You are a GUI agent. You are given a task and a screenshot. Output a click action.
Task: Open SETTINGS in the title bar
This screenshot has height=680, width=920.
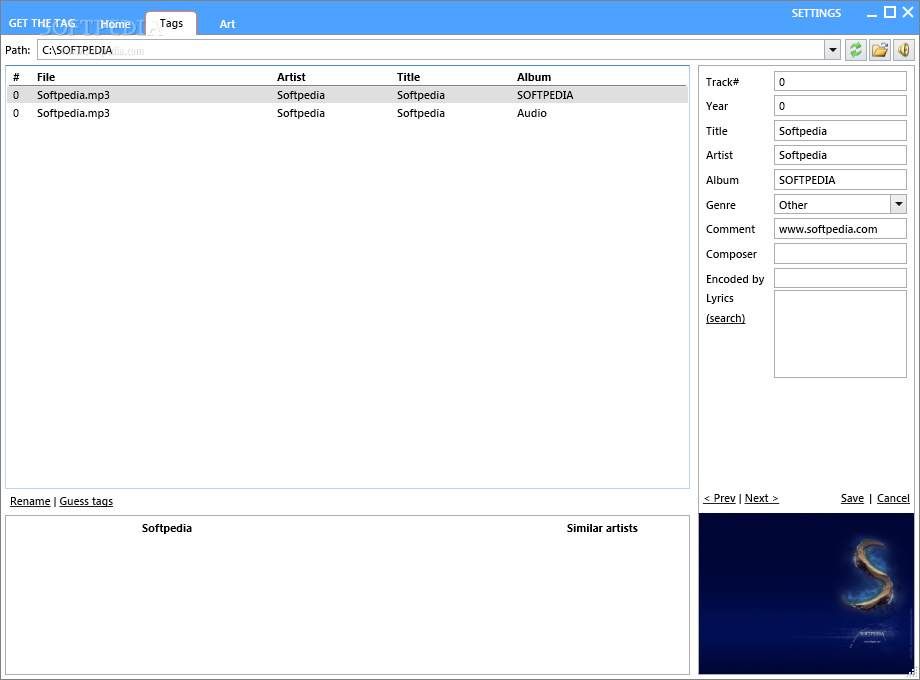[816, 13]
